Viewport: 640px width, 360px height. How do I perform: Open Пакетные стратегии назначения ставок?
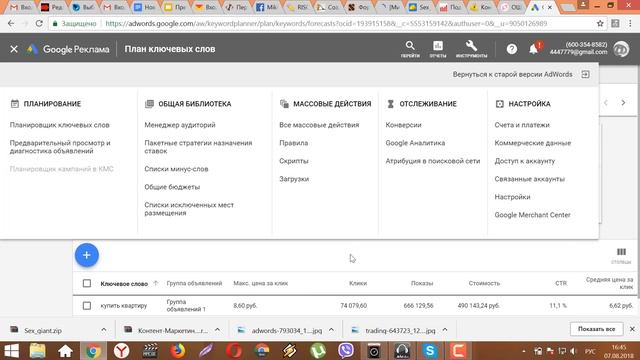[x=198, y=147]
